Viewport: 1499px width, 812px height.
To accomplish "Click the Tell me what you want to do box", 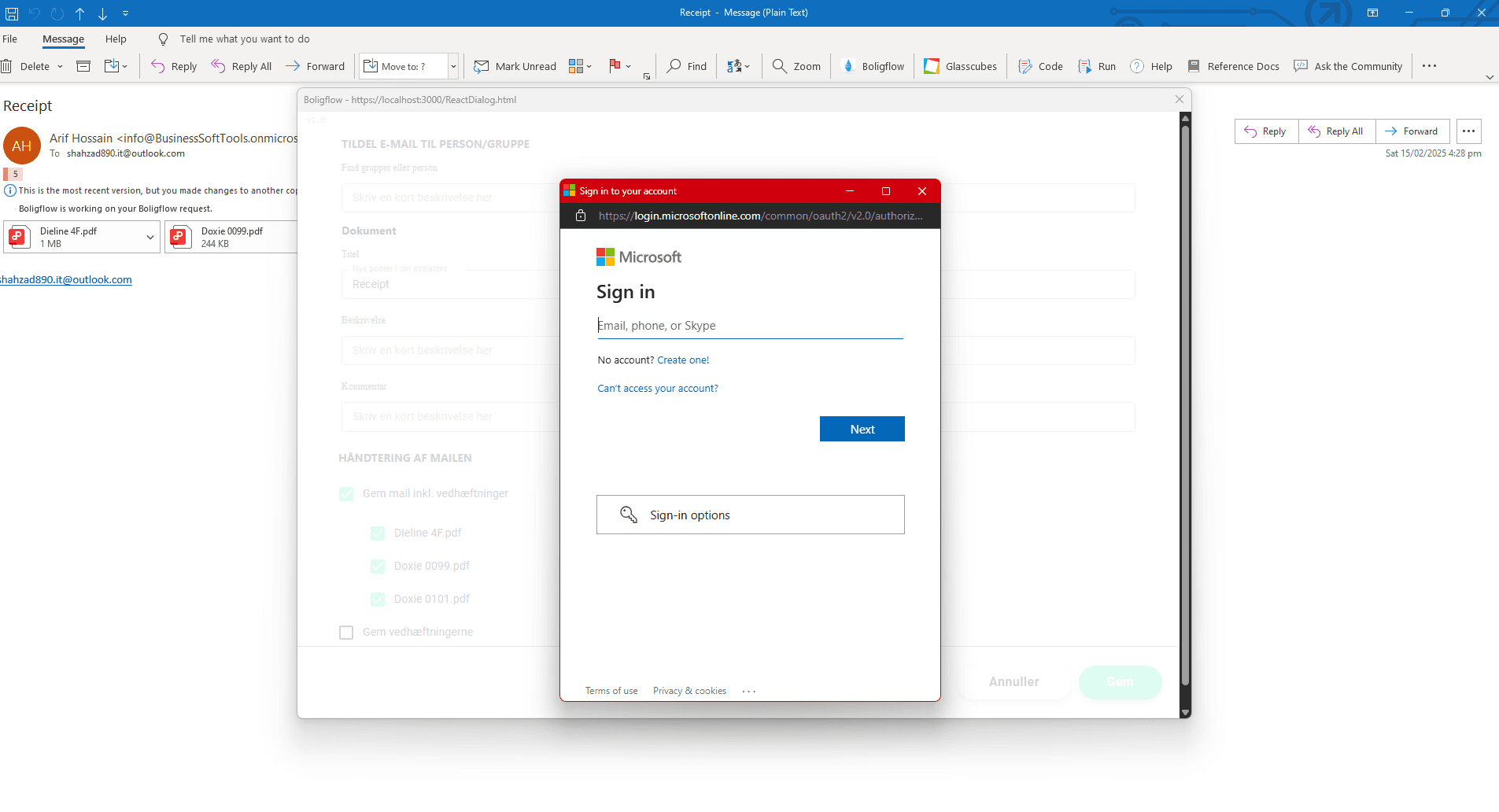I will [x=244, y=39].
